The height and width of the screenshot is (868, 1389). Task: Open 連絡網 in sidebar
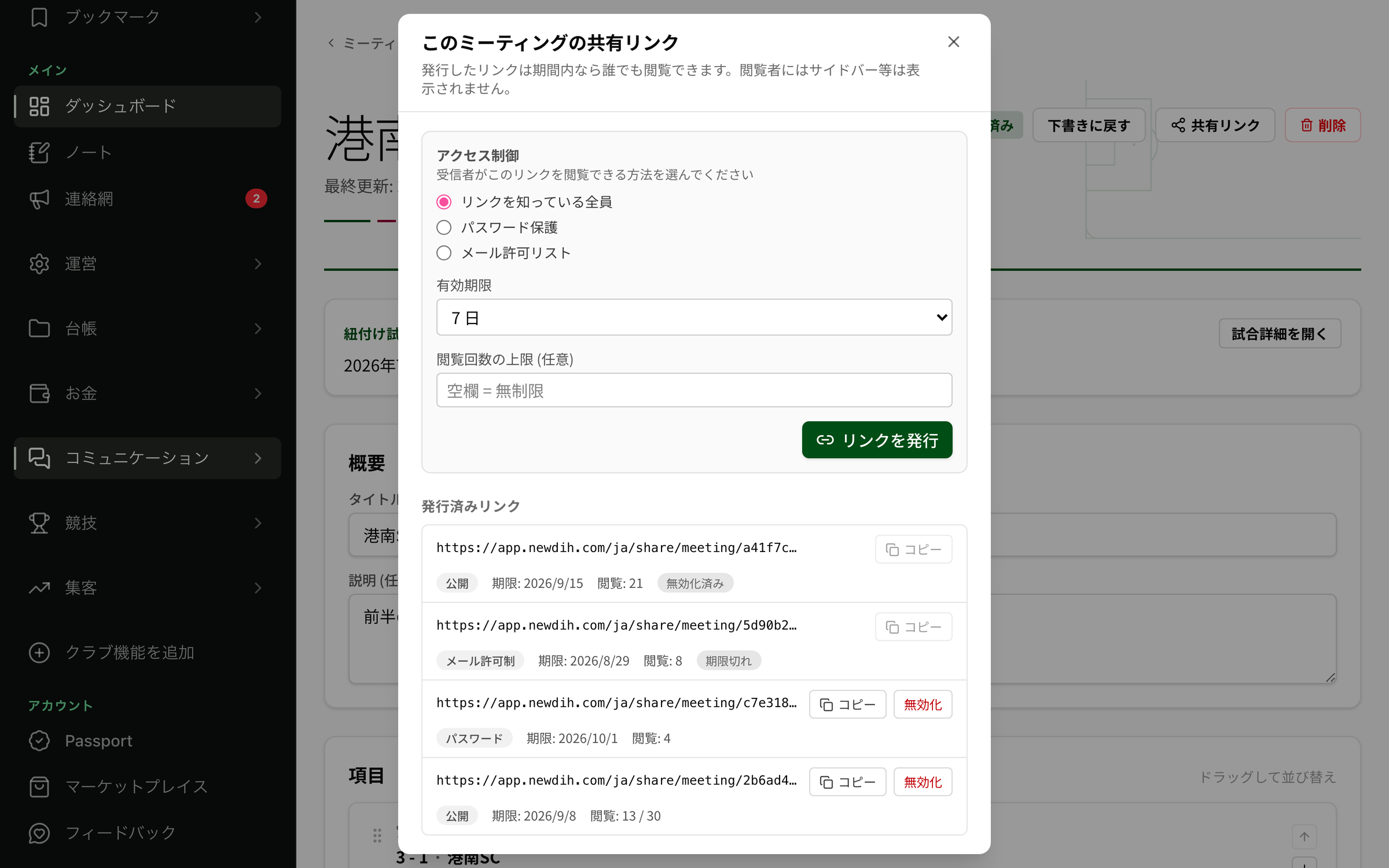148,199
